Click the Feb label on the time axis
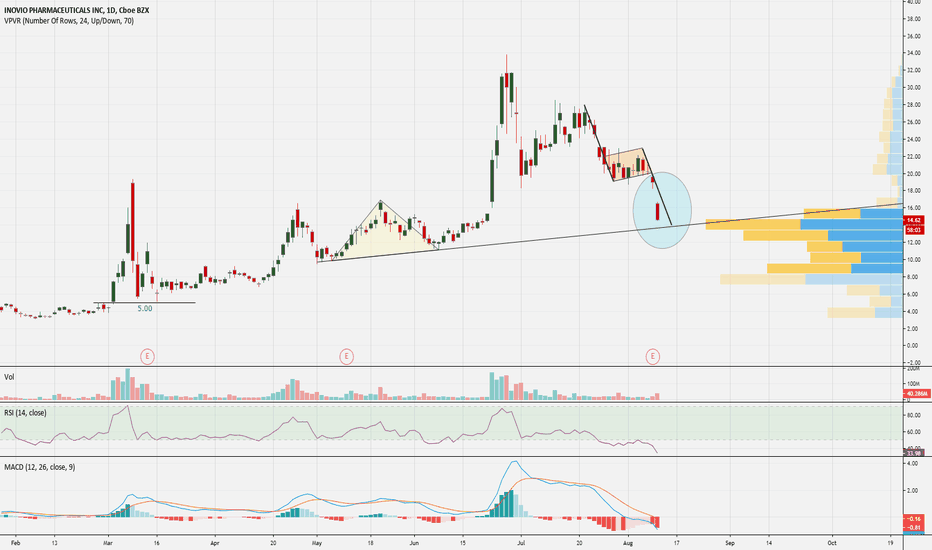The width and height of the screenshot is (932, 550). click(15, 543)
